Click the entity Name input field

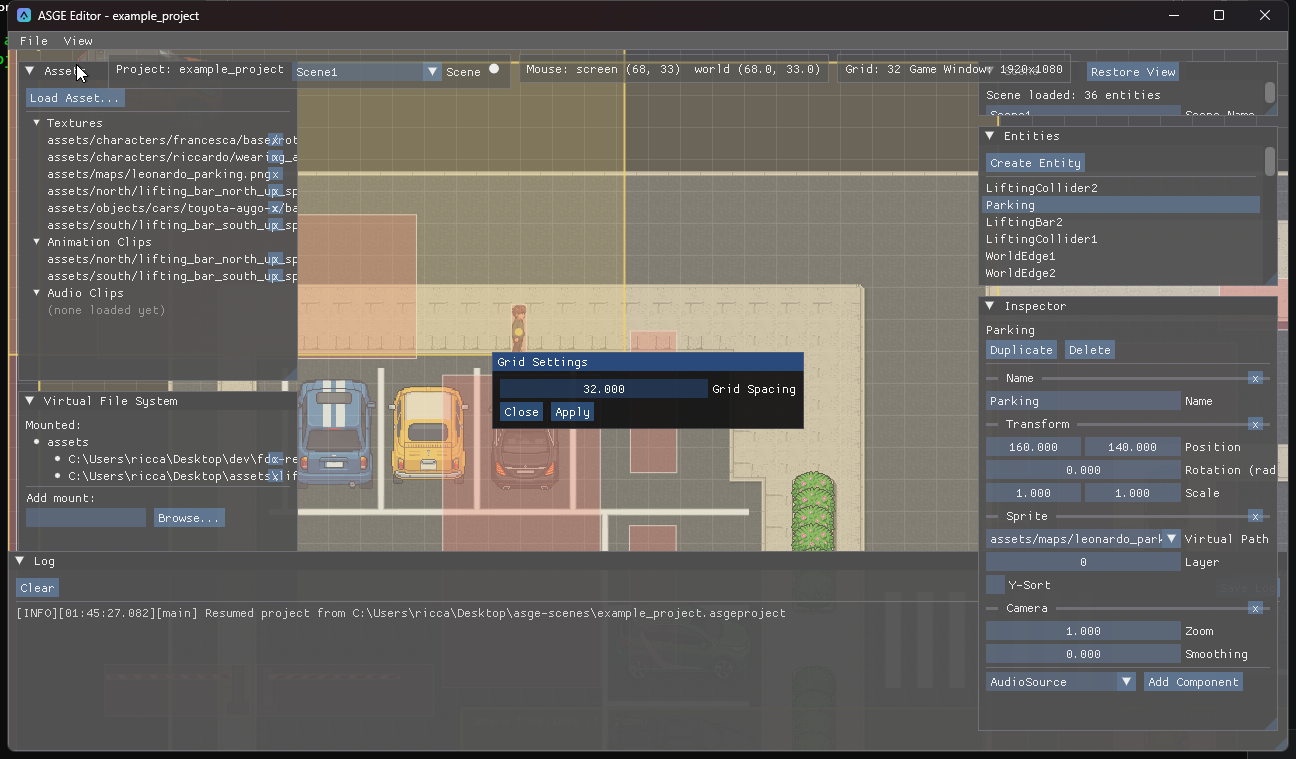point(1083,401)
